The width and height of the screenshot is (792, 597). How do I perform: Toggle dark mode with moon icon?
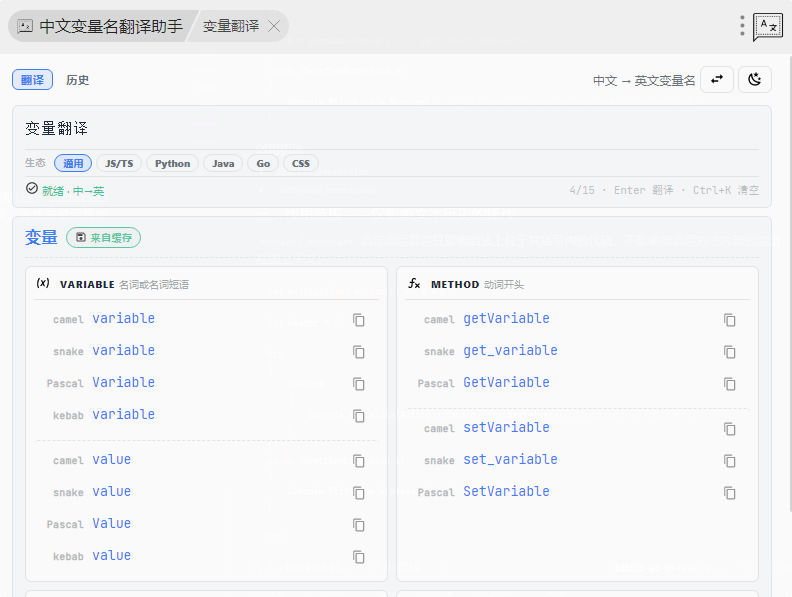point(755,79)
